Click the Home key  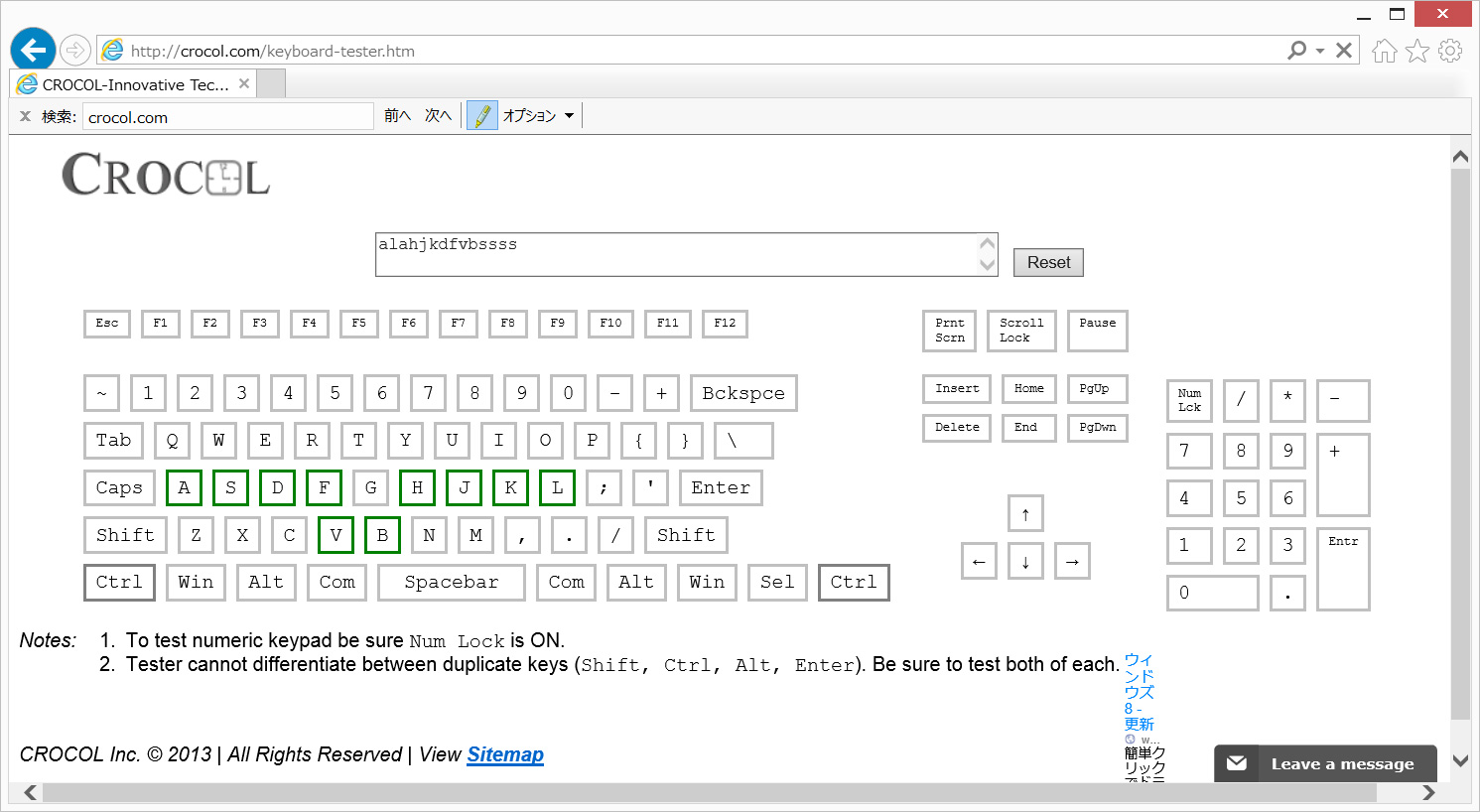(x=1029, y=389)
